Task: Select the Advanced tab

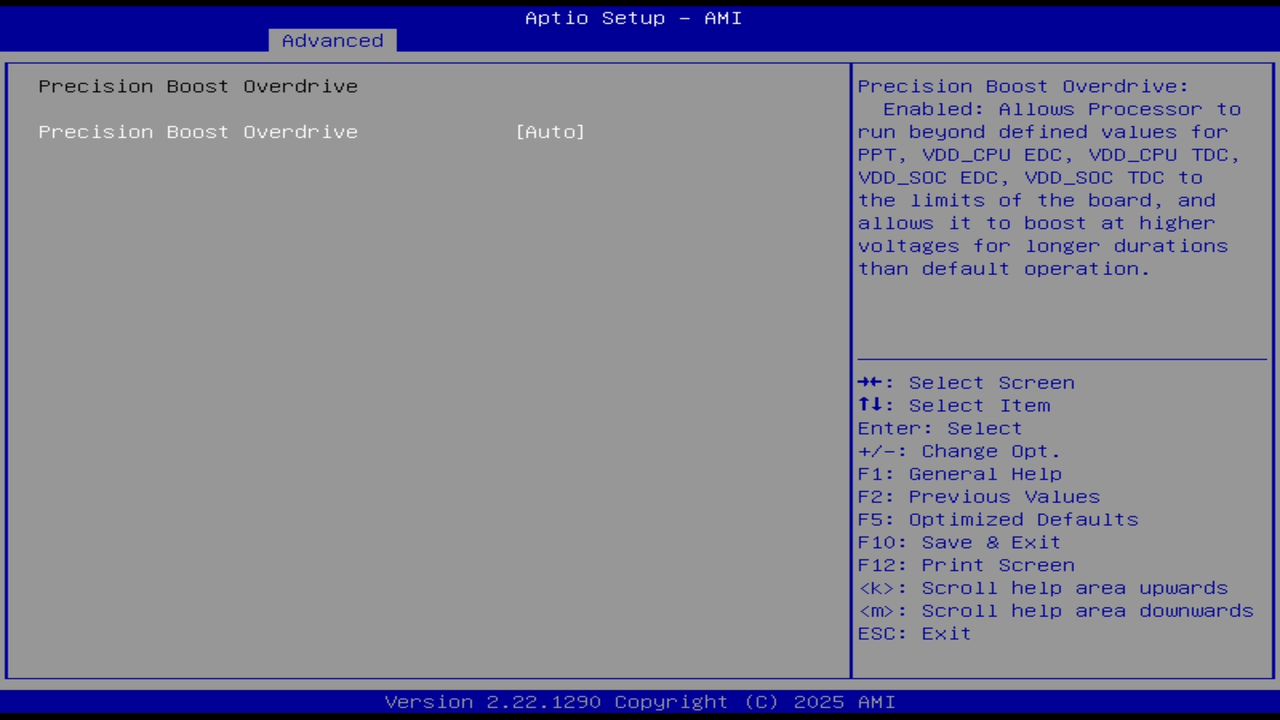Action: click(331, 40)
